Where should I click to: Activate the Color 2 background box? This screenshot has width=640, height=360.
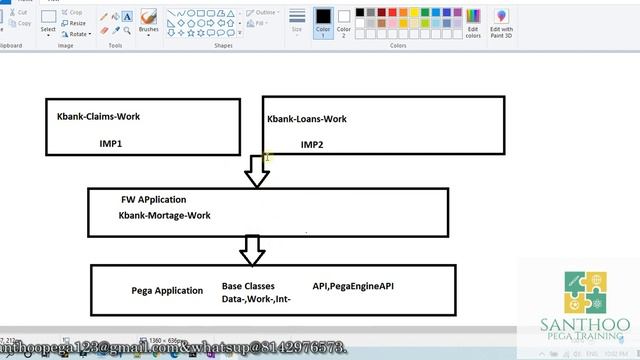click(344, 23)
